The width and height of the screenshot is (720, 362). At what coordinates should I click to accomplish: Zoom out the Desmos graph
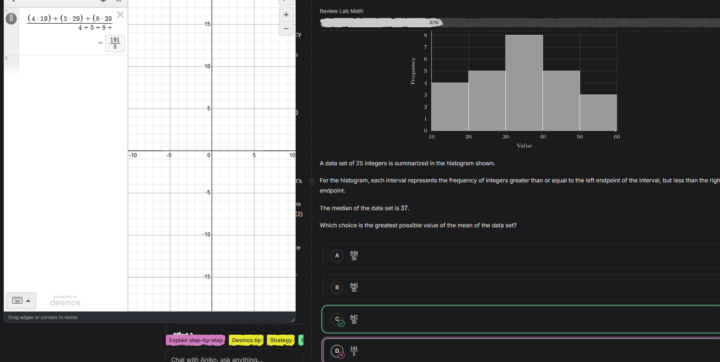(286, 28)
